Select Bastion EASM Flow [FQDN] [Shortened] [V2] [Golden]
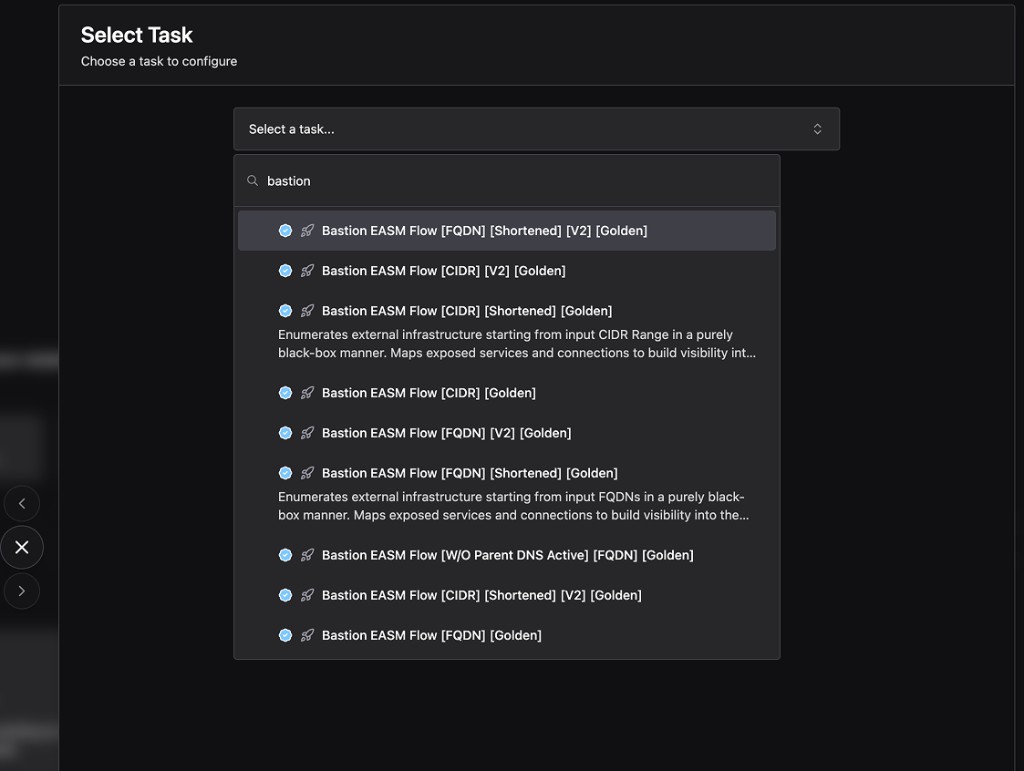The width and height of the screenshot is (1024, 771). [x=507, y=230]
